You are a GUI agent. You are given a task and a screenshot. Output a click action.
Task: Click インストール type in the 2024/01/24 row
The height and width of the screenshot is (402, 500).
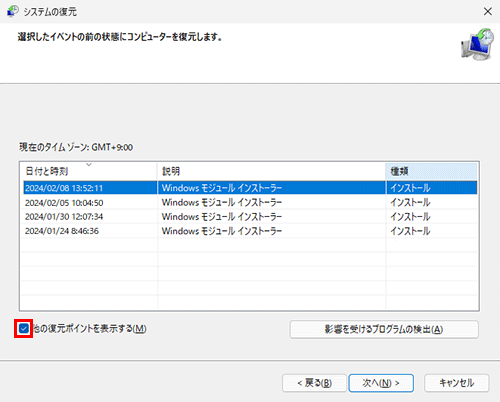click(x=410, y=231)
